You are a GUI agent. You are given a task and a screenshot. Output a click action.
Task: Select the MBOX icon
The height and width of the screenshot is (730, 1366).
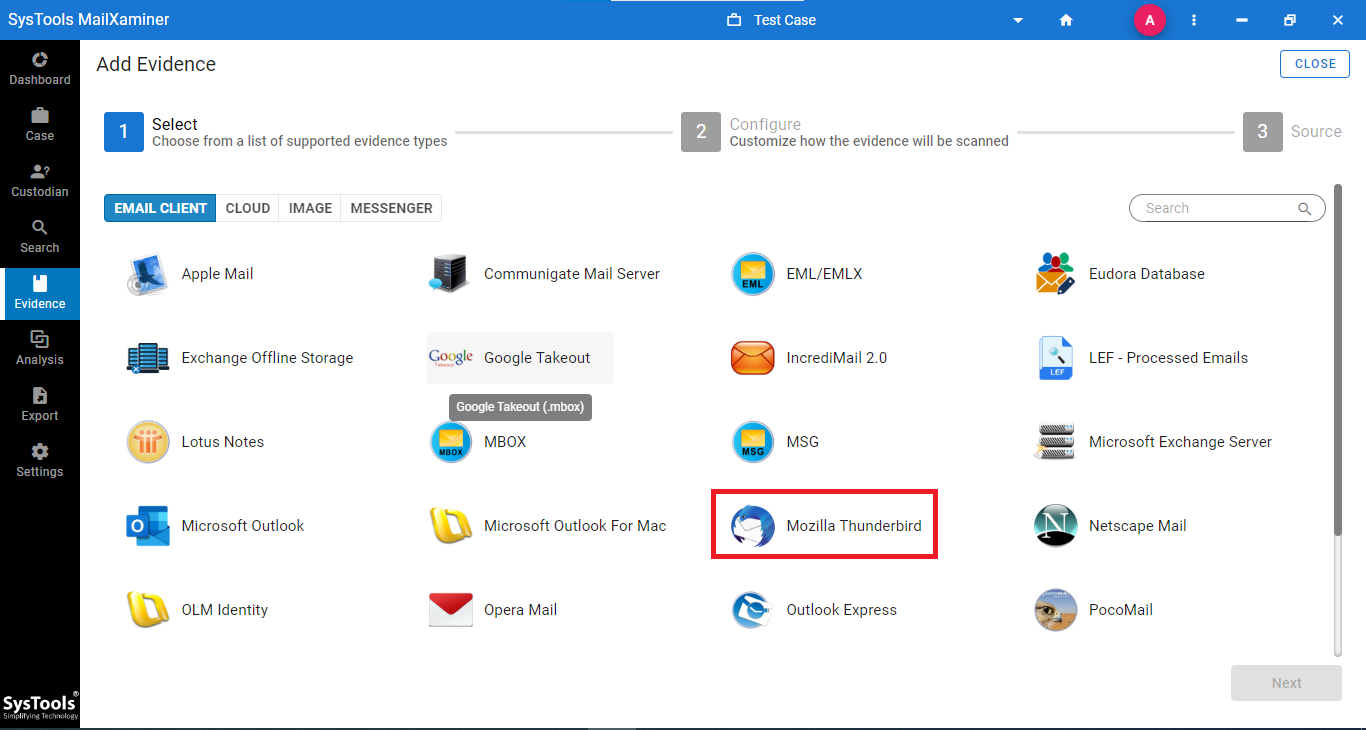pyautogui.click(x=450, y=442)
